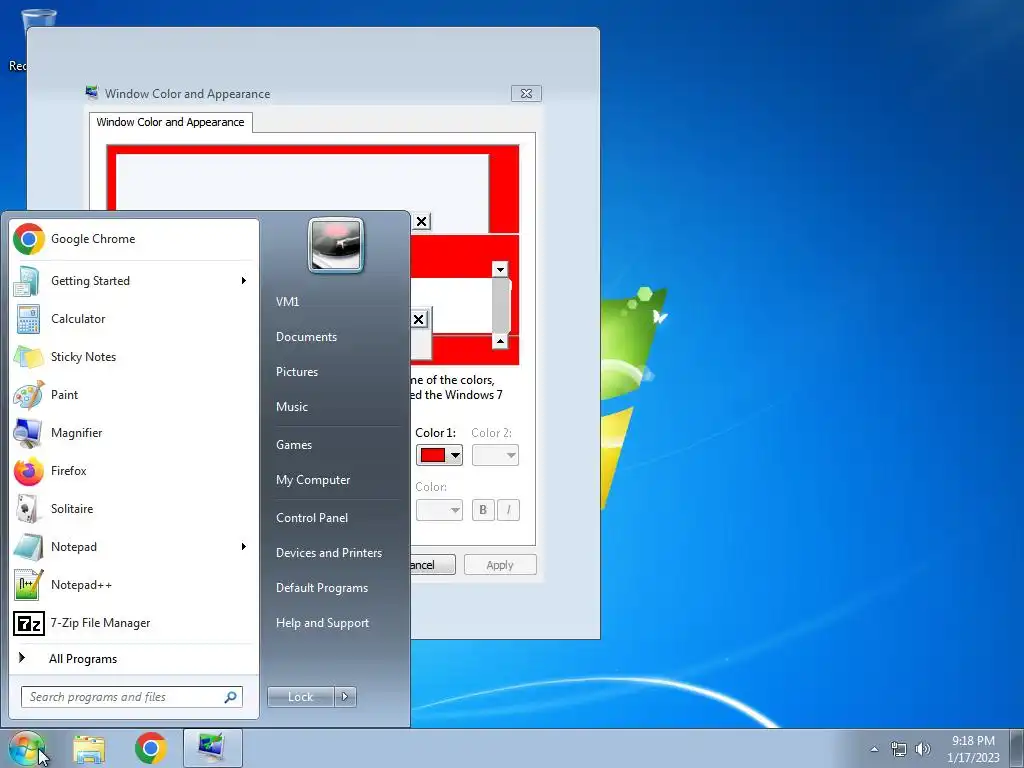The image size is (1024, 768).
Task: Open 7-Zip File Manager
Action: (134, 623)
